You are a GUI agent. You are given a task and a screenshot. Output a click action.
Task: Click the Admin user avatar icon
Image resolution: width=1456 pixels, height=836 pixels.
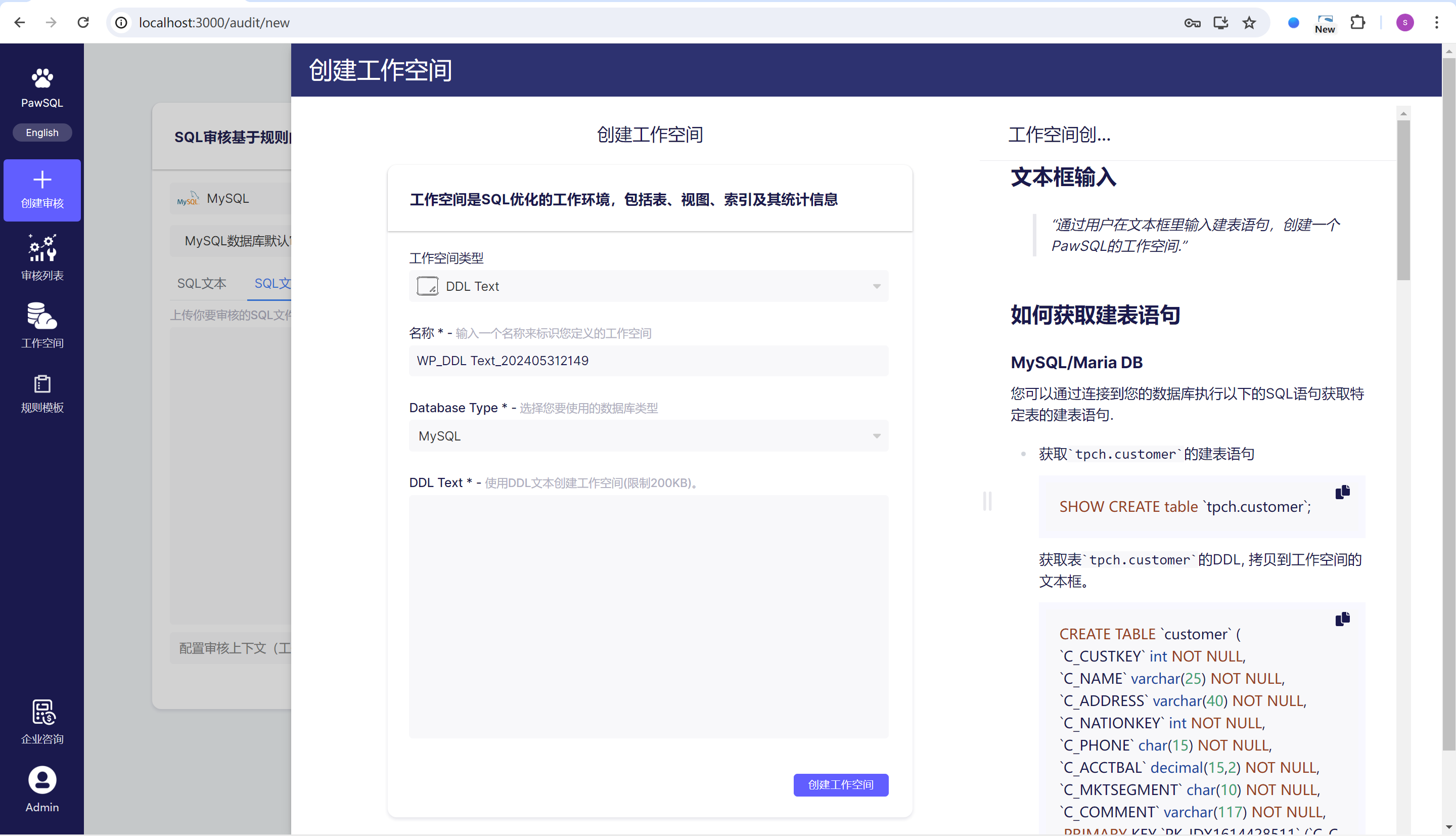(42, 780)
